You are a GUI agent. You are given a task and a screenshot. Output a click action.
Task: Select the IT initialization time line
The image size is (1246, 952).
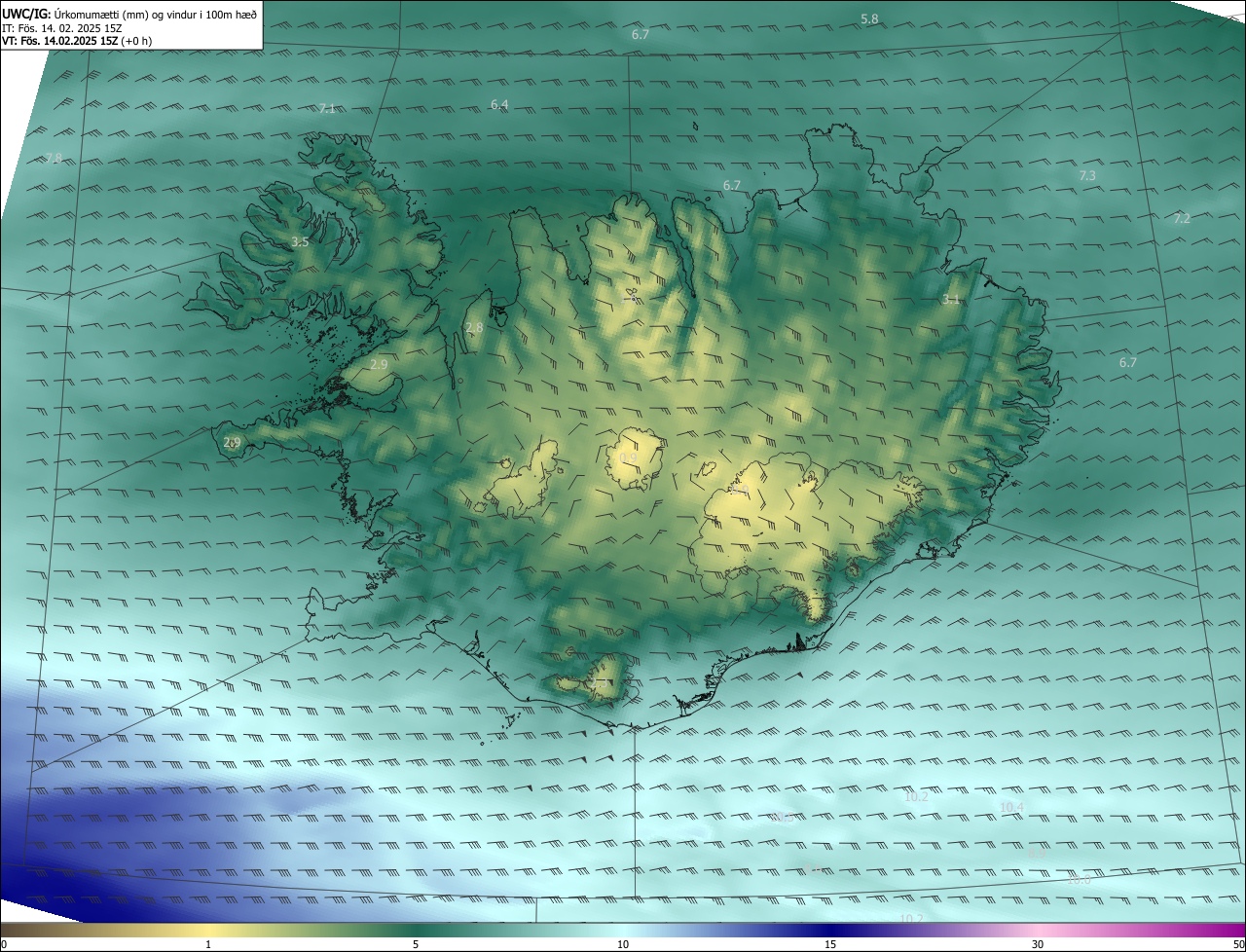tap(61, 27)
